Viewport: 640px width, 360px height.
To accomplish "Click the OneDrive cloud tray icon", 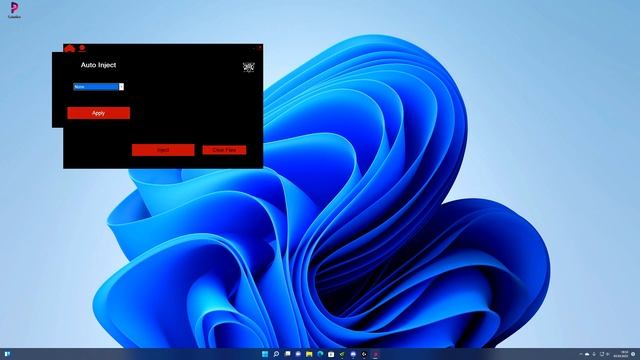I will pos(587,354).
